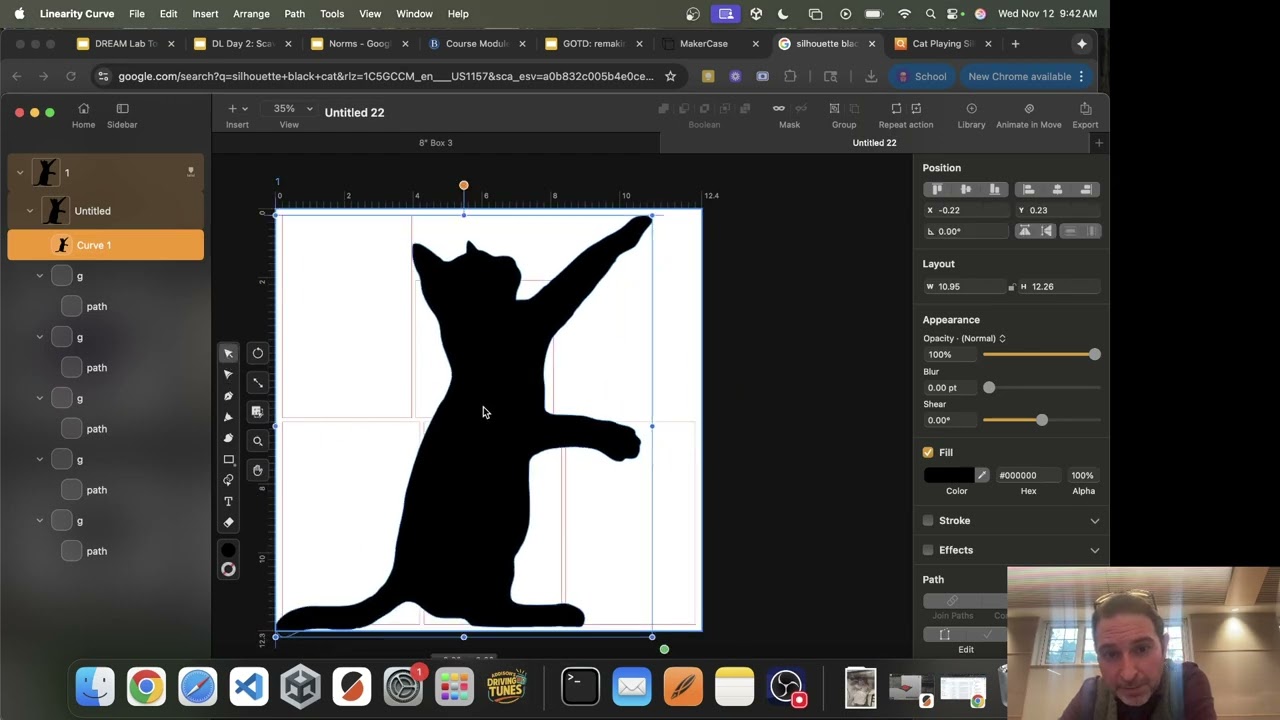Click the School profile button in Chrome
The height and width of the screenshot is (720, 1280).
921,76
